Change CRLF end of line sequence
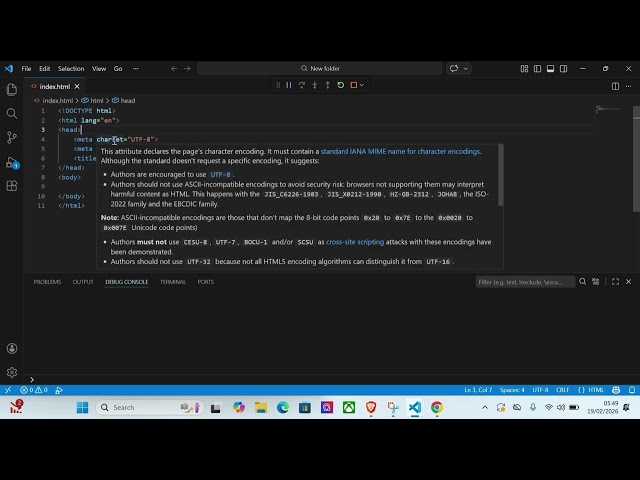 pyautogui.click(x=562, y=390)
